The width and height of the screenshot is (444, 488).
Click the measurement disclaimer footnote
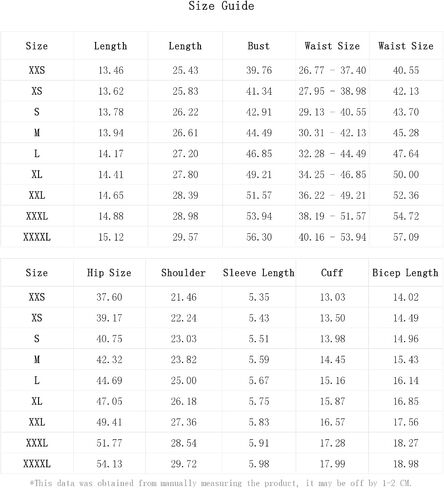221,483
